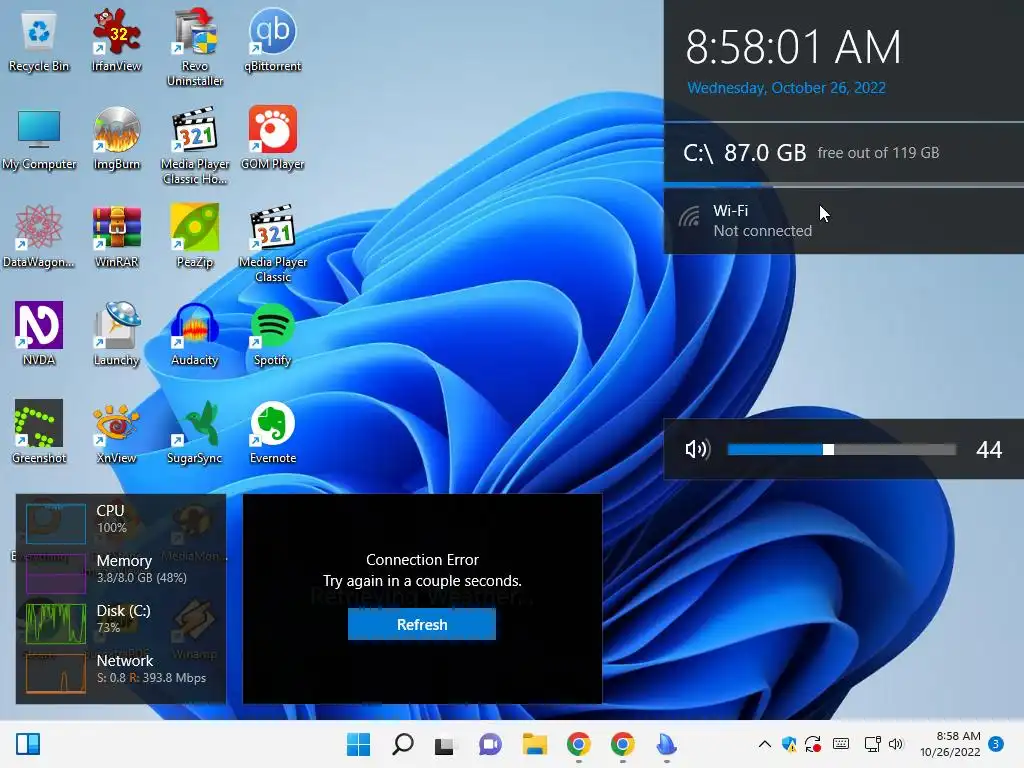Launch the IrfanView shortcut

coord(116,40)
